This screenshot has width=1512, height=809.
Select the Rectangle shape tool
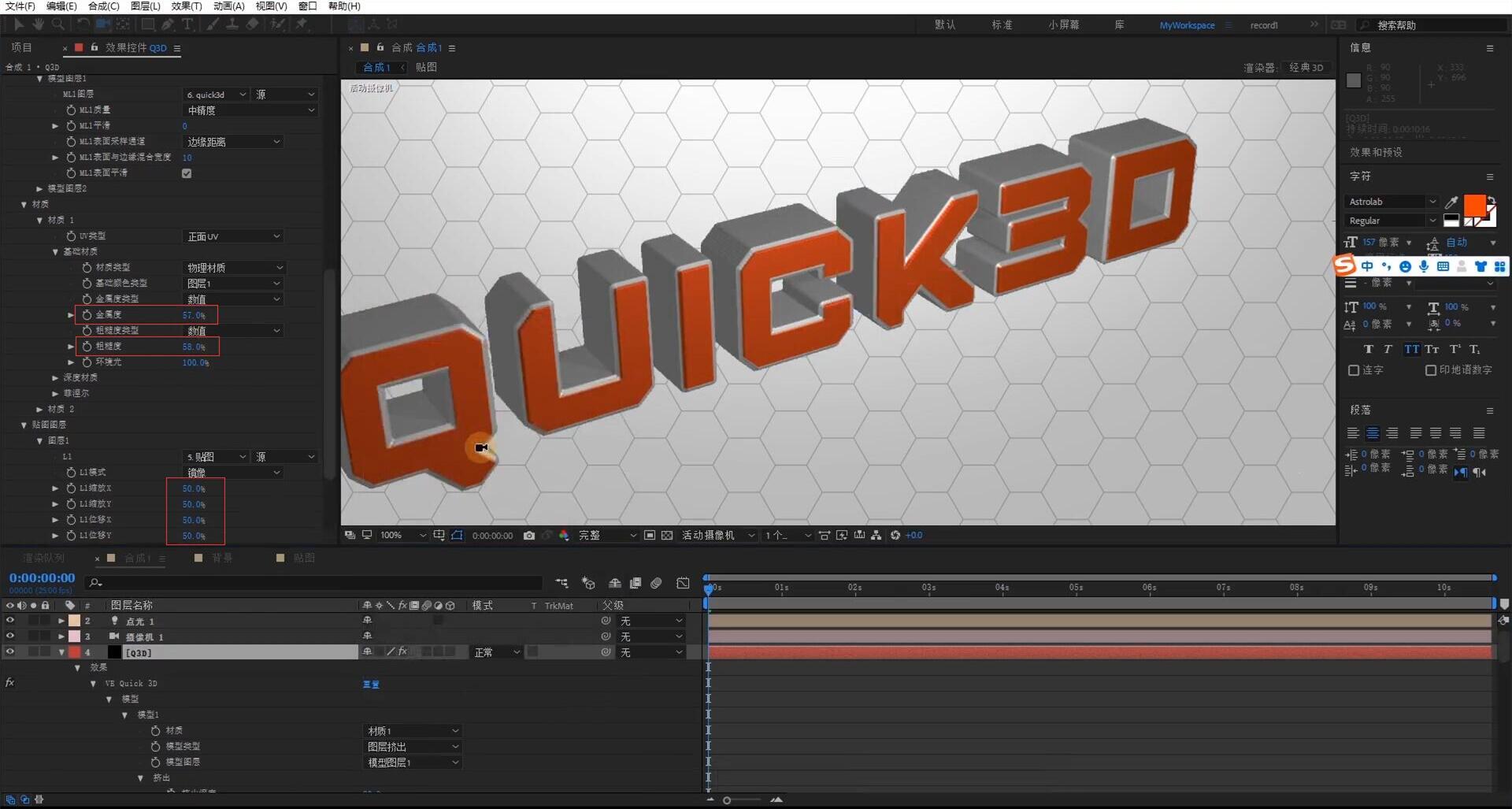pyautogui.click(x=147, y=24)
